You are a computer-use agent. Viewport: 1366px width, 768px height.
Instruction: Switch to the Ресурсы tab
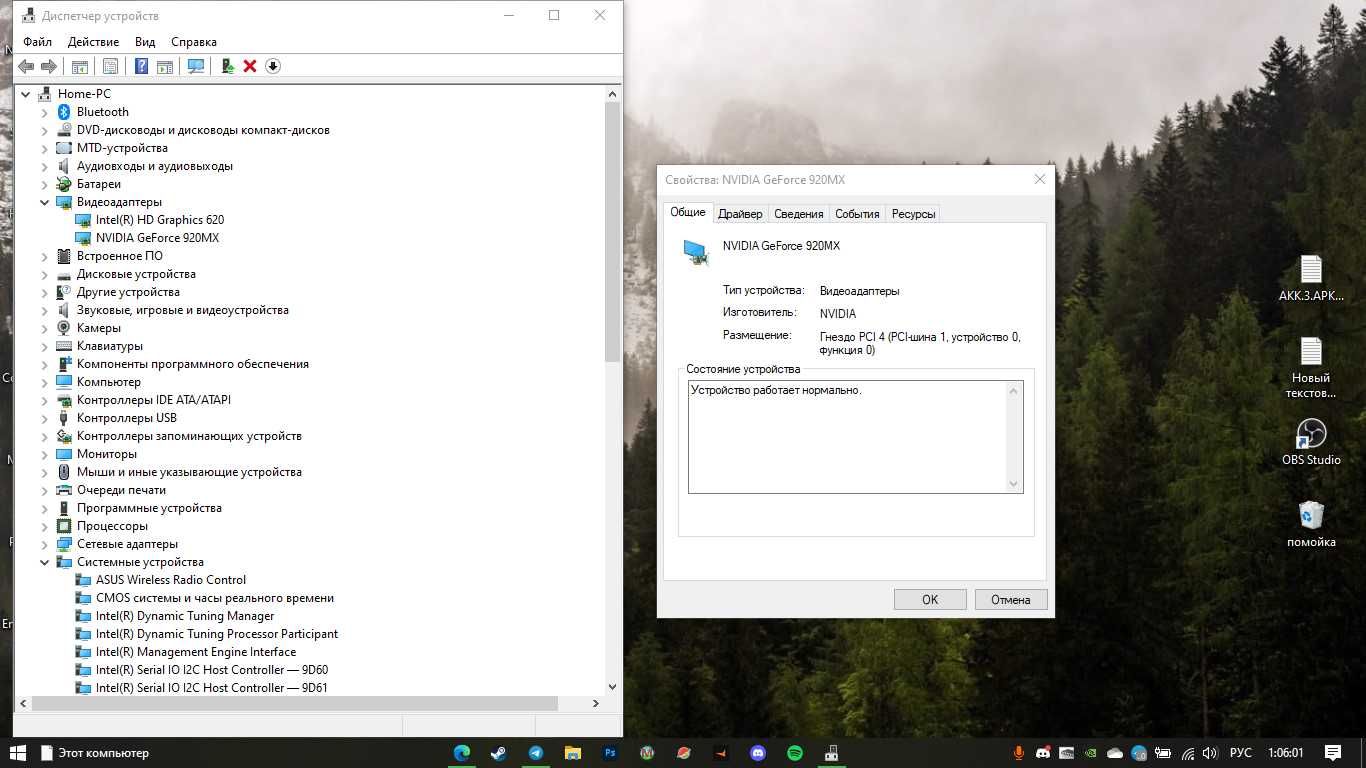[x=913, y=214]
